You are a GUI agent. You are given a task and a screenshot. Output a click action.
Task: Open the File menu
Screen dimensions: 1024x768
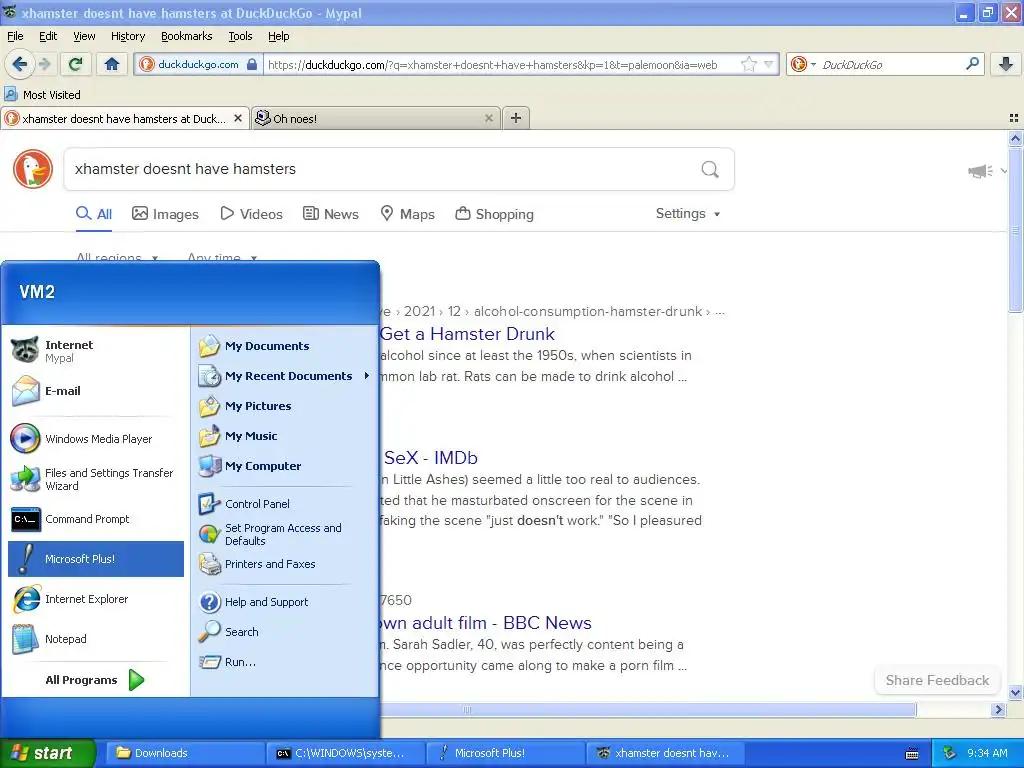pos(15,36)
